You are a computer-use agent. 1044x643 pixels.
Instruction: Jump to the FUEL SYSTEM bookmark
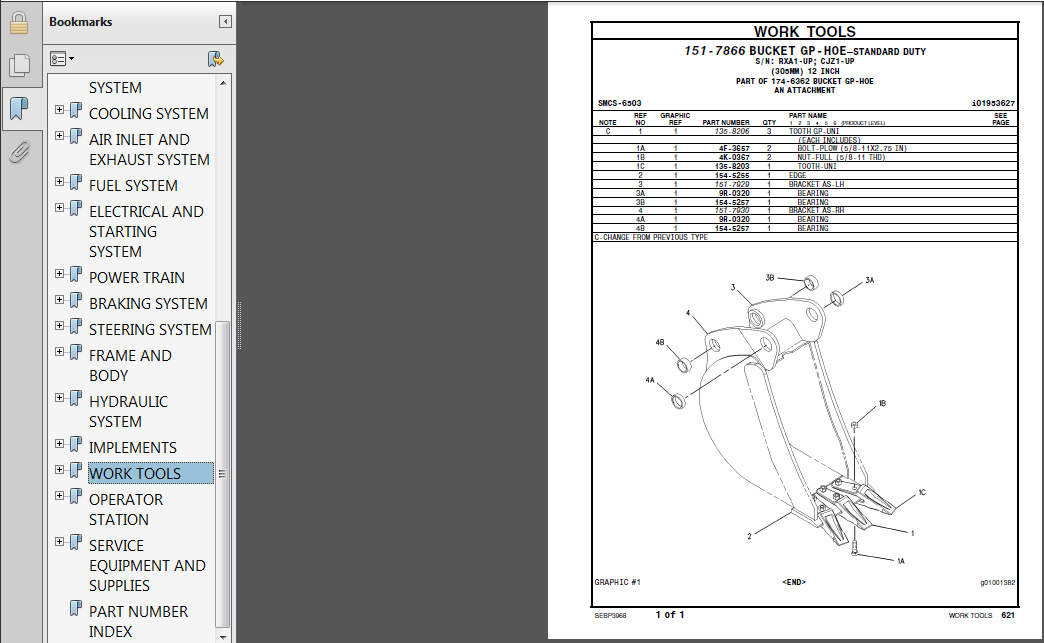coord(133,186)
